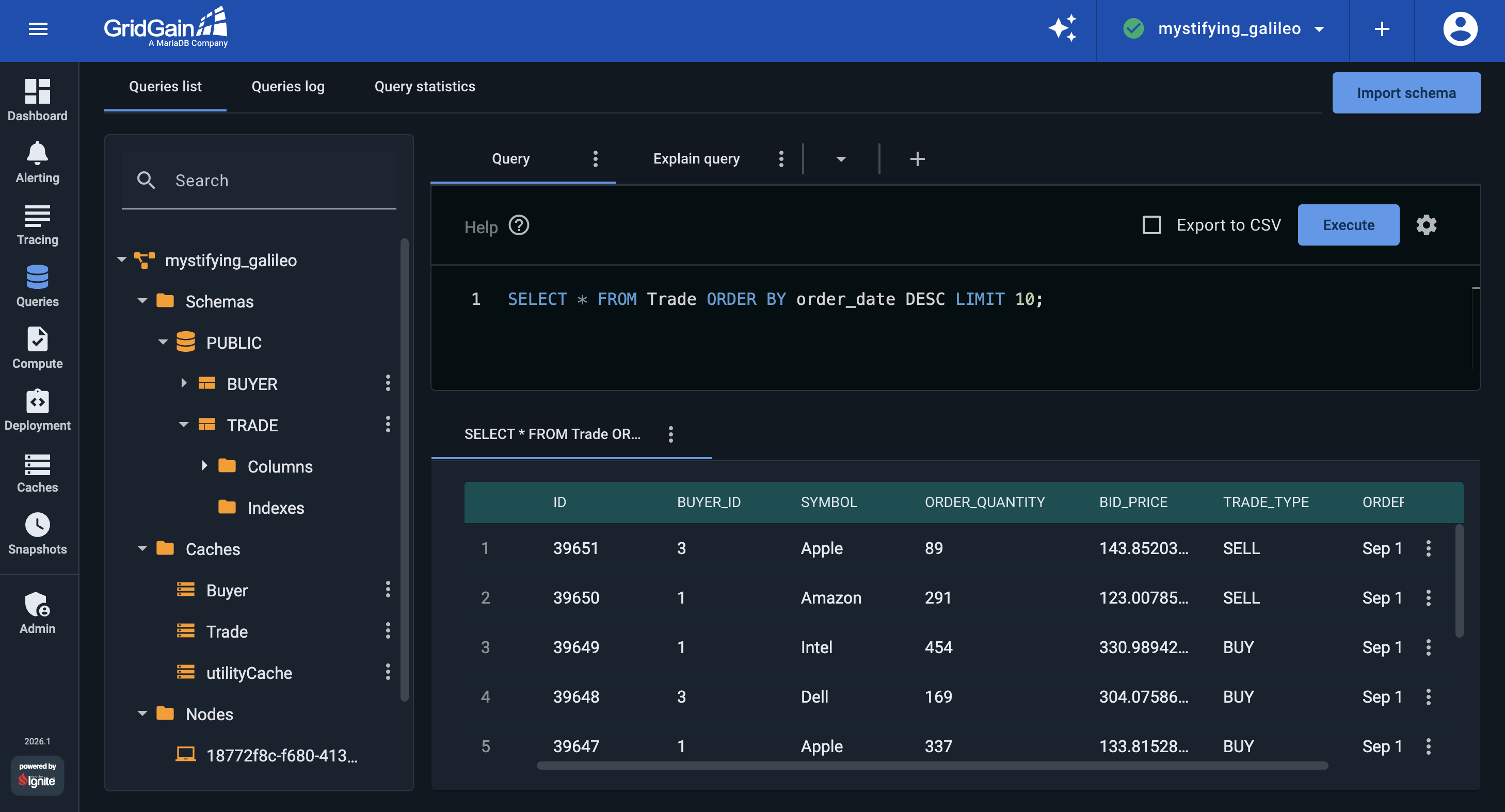1505x812 pixels.
Task: Collapse the Caches tree folder
Action: pos(142,548)
